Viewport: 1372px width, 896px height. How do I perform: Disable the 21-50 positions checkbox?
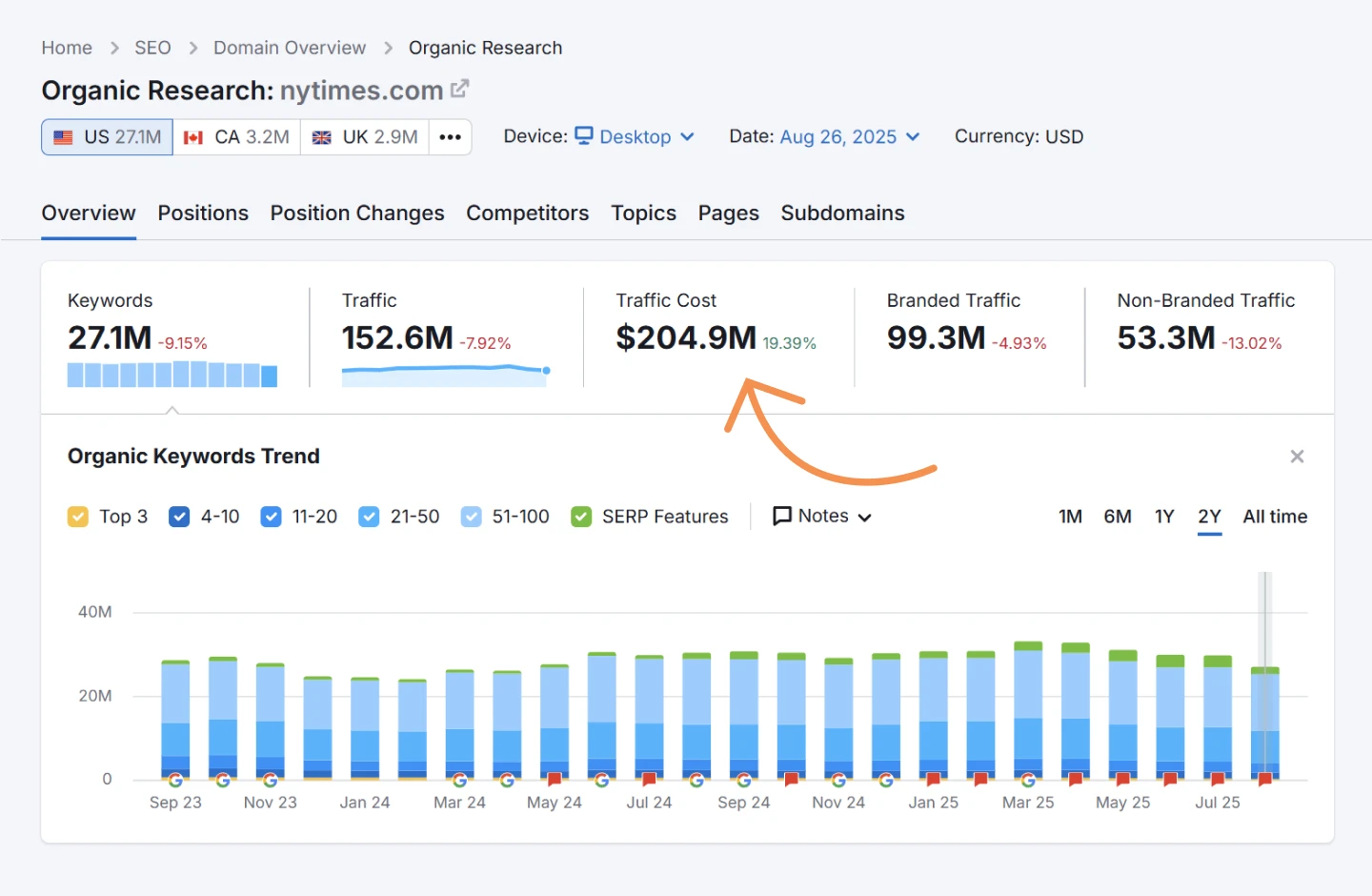pyautogui.click(x=369, y=517)
